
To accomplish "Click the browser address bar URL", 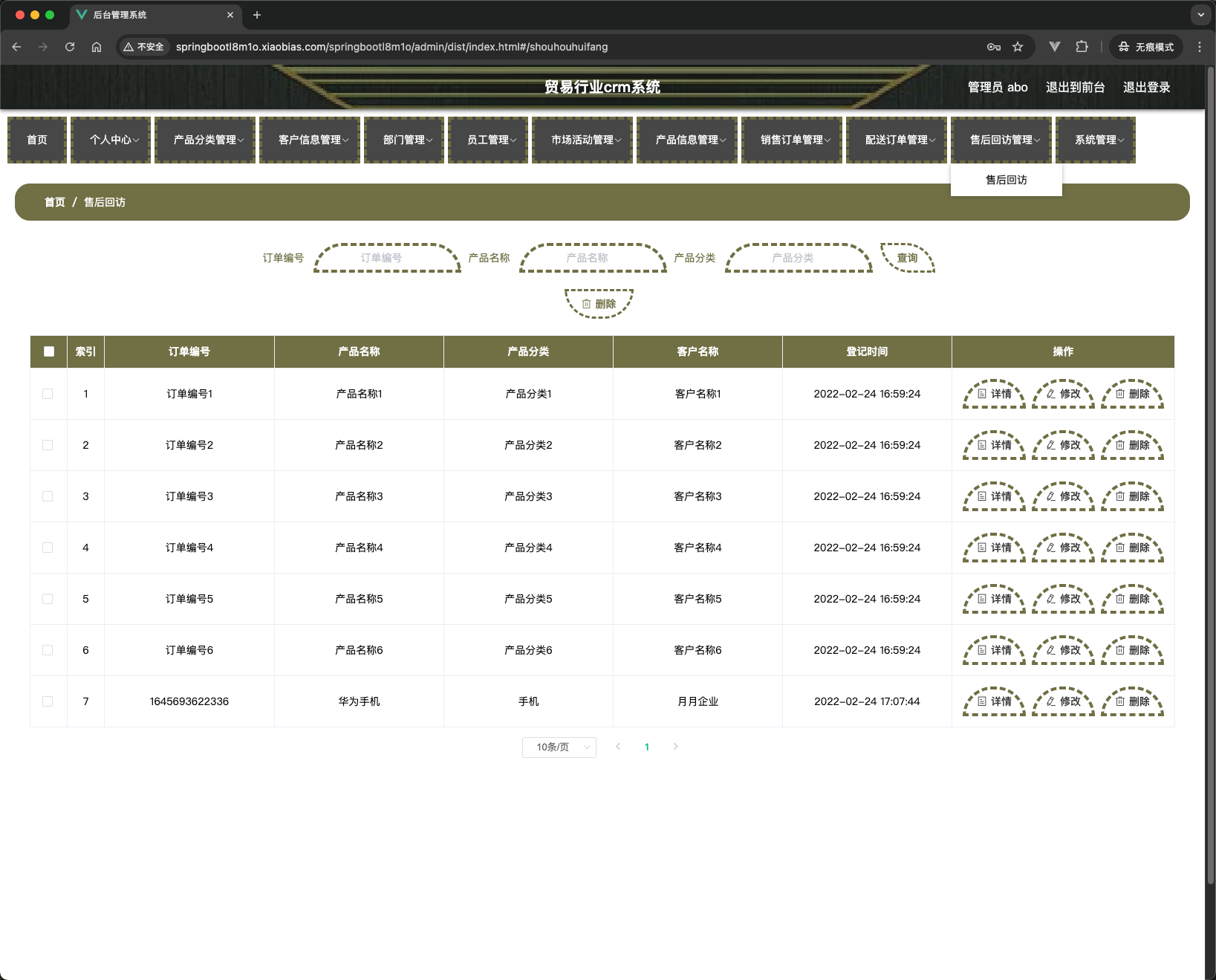I will click(x=392, y=47).
